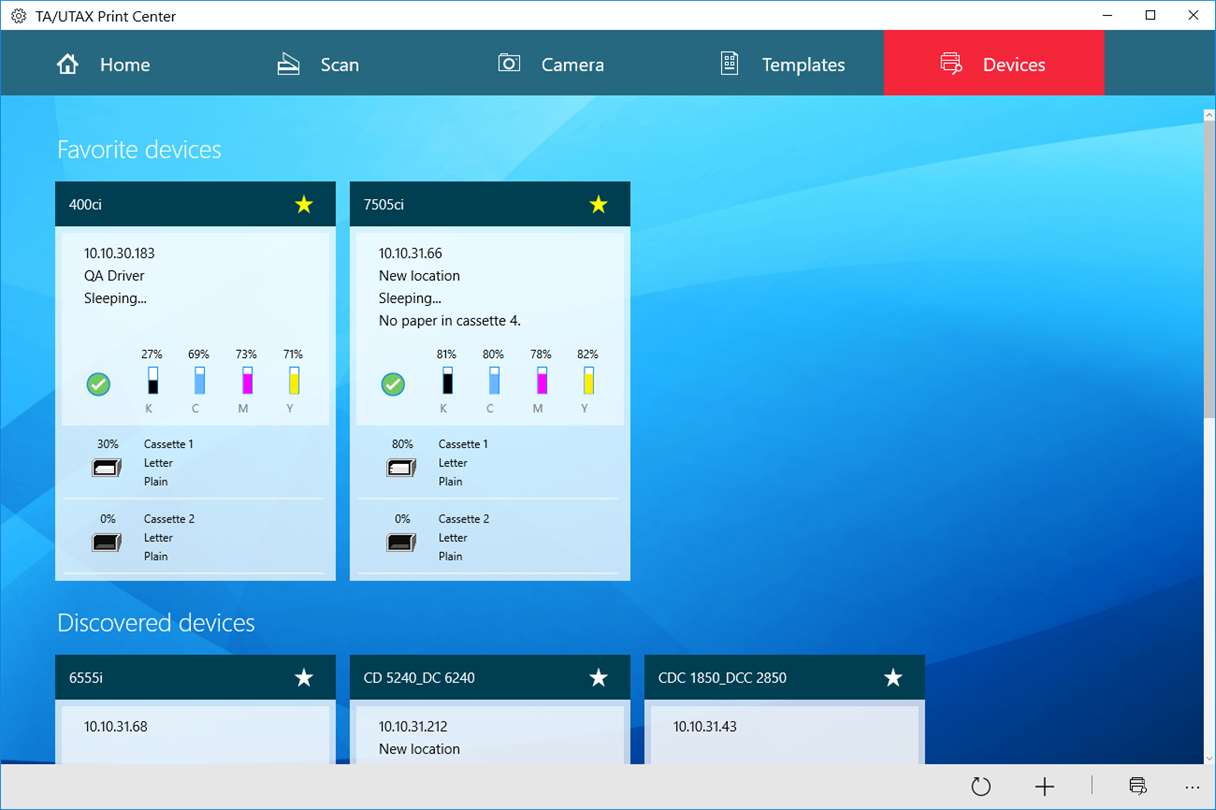Click the black toner gauge on 7505ci

pos(447,380)
